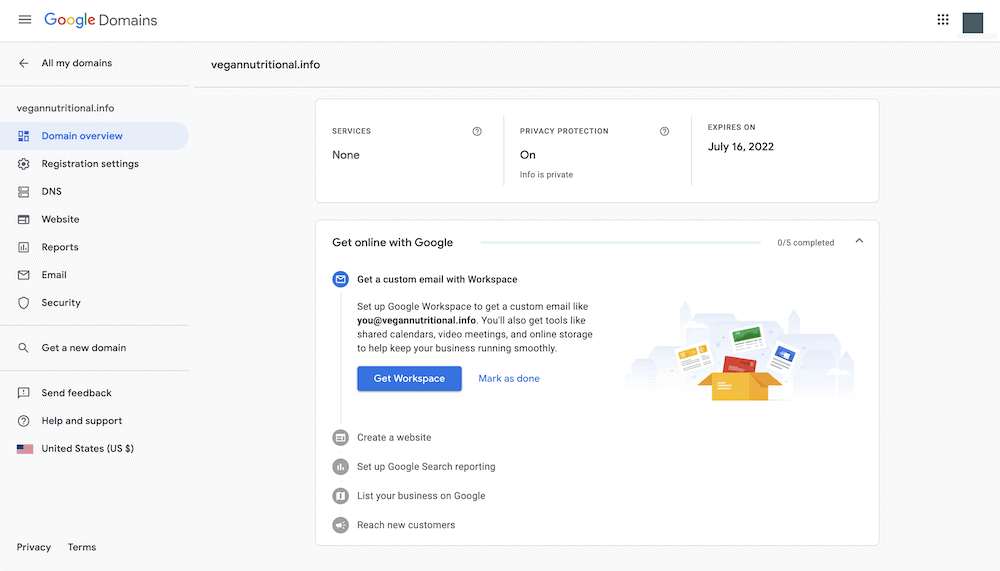Open the Email section
The height and width of the screenshot is (571, 1000).
point(94,275)
